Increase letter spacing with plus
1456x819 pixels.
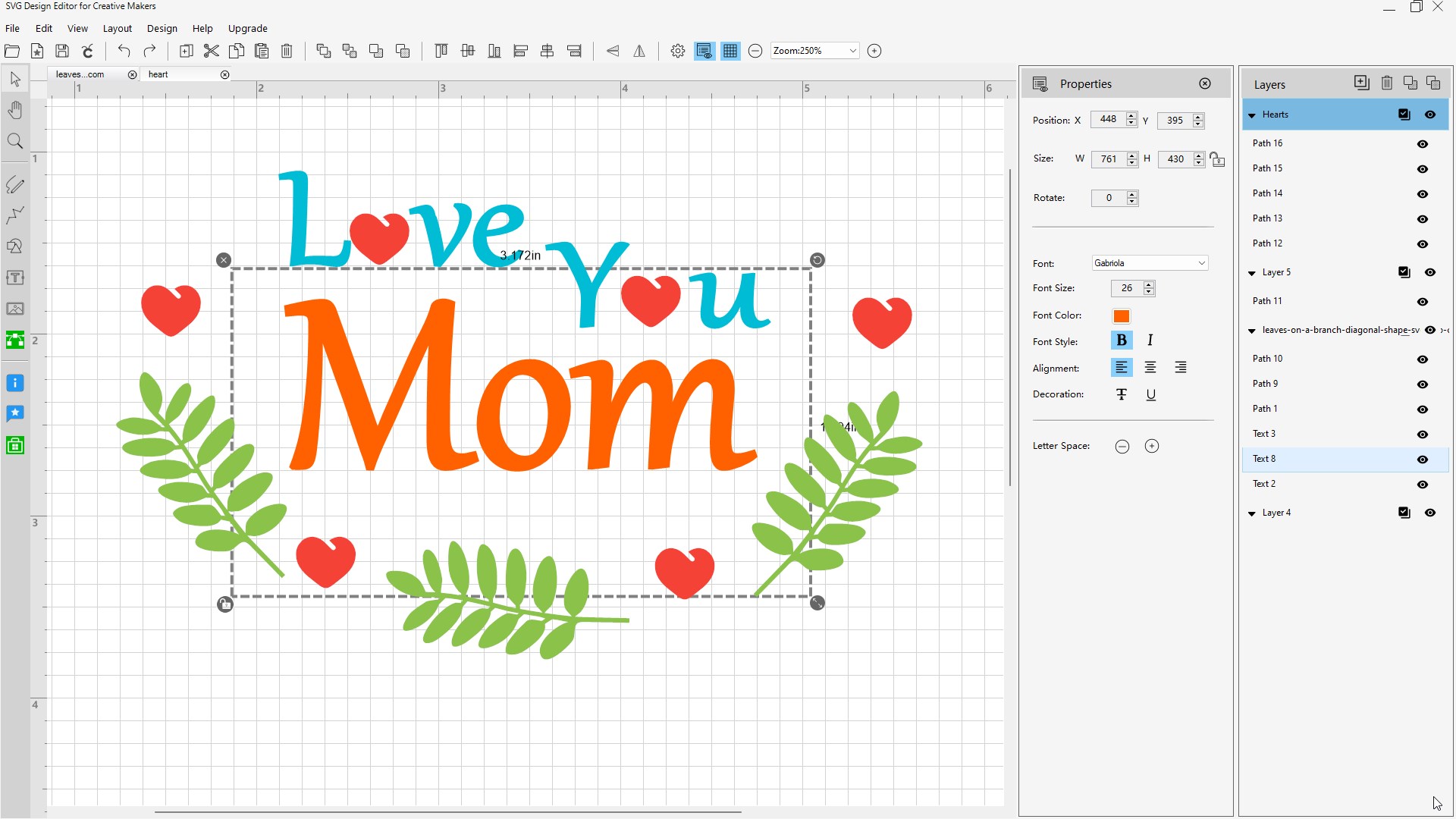[1151, 446]
